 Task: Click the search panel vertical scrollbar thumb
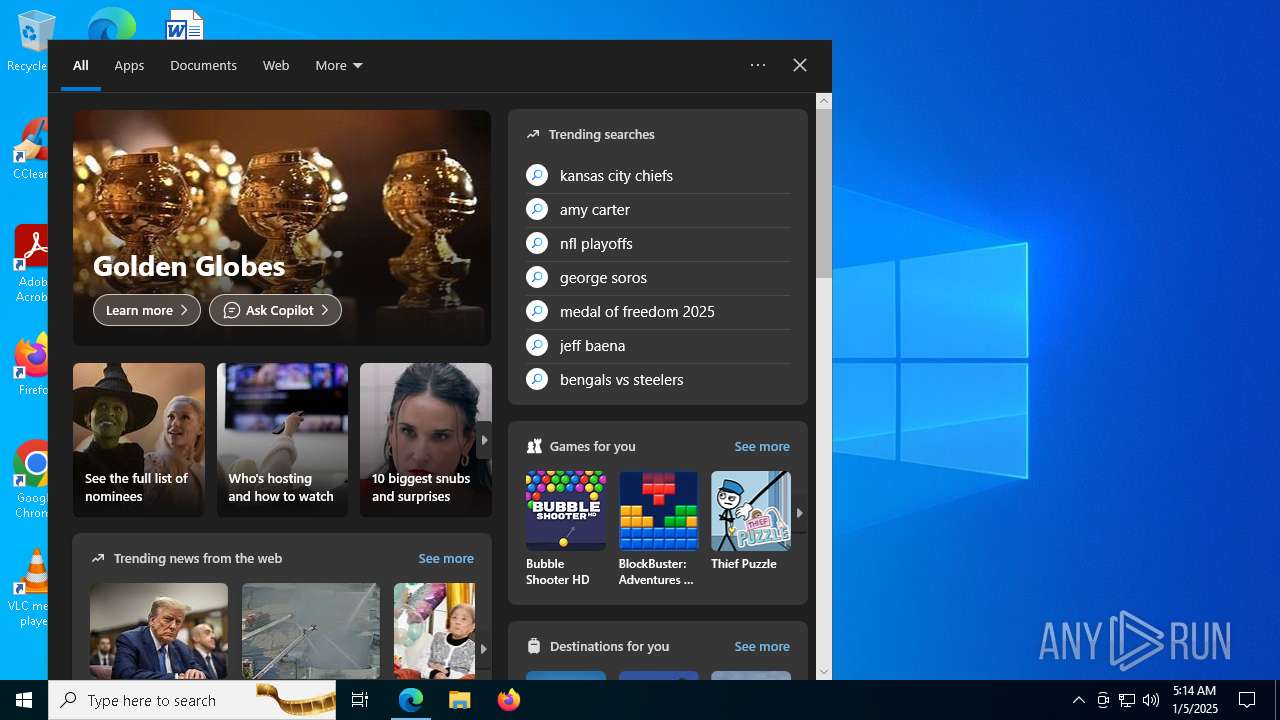point(824,193)
